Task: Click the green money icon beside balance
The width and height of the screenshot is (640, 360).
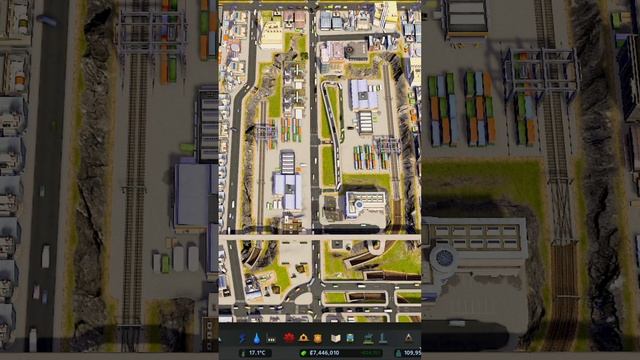Action: click(x=303, y=353)
